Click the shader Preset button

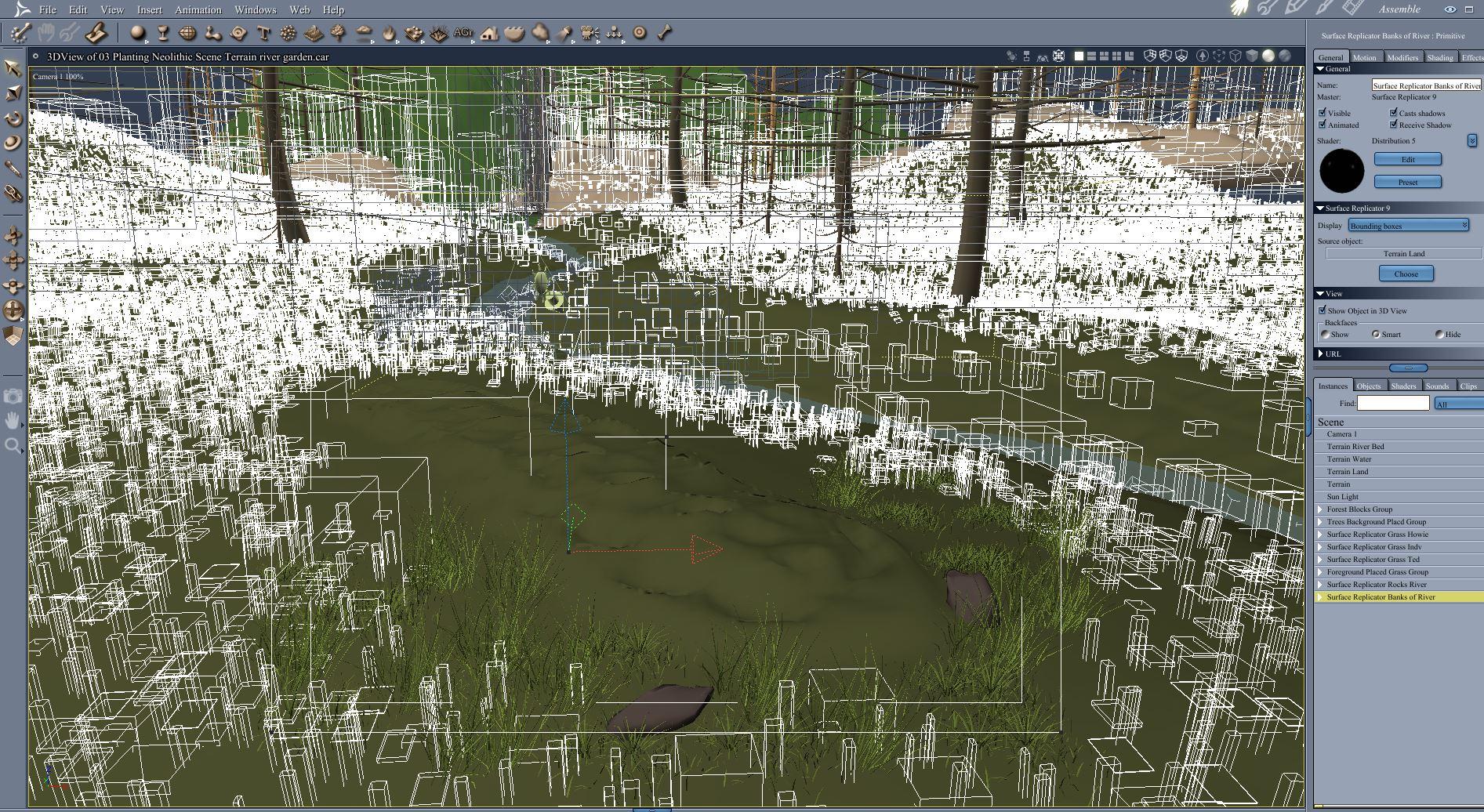pyautogui.click(x=1408, y=182)
